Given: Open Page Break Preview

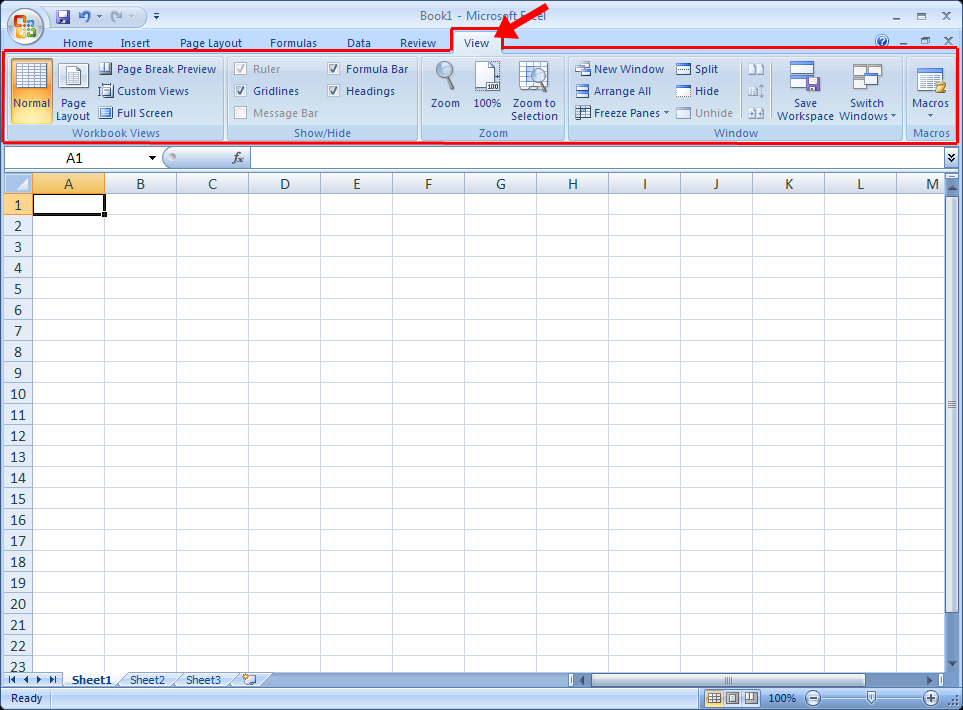Looking at the screenshot, I should tap(158, 69).
